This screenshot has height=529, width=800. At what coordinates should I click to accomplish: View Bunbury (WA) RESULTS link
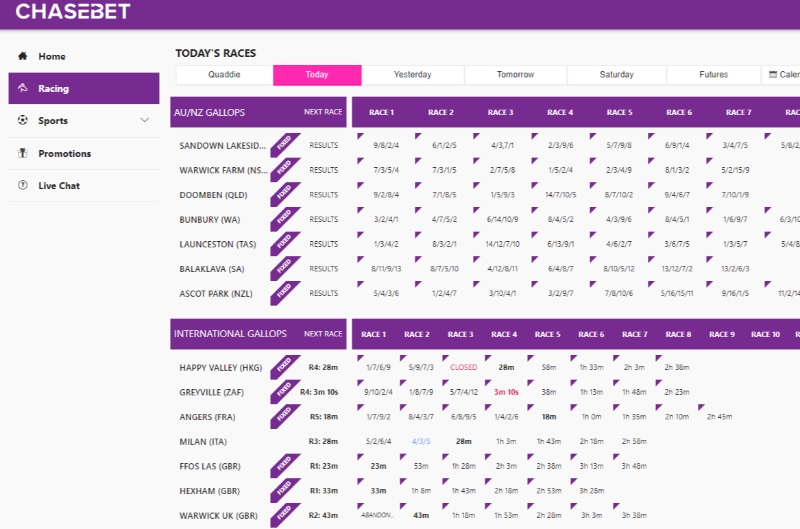tap(323, 219)
